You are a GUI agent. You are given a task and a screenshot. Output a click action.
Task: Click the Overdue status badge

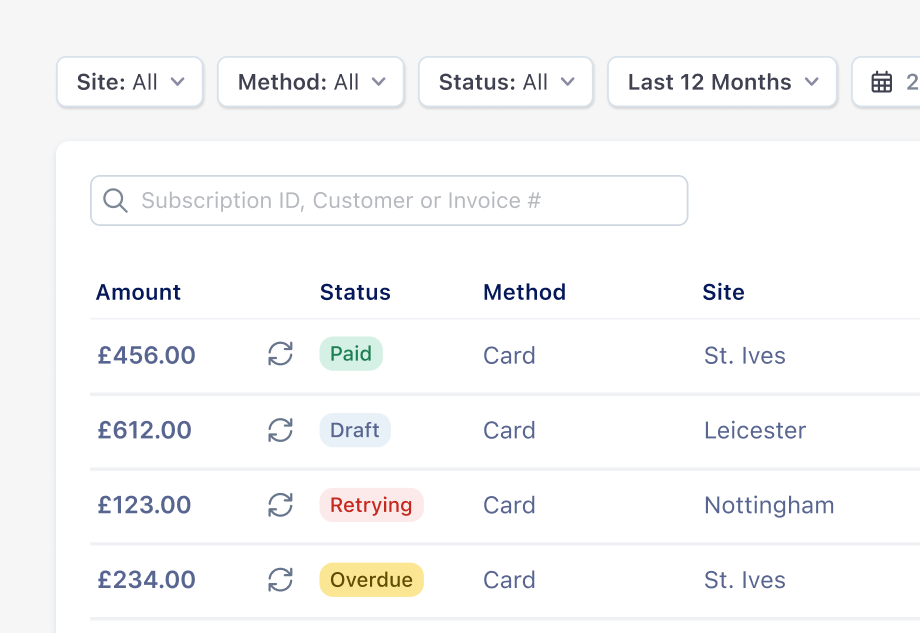tap(371, 580)
